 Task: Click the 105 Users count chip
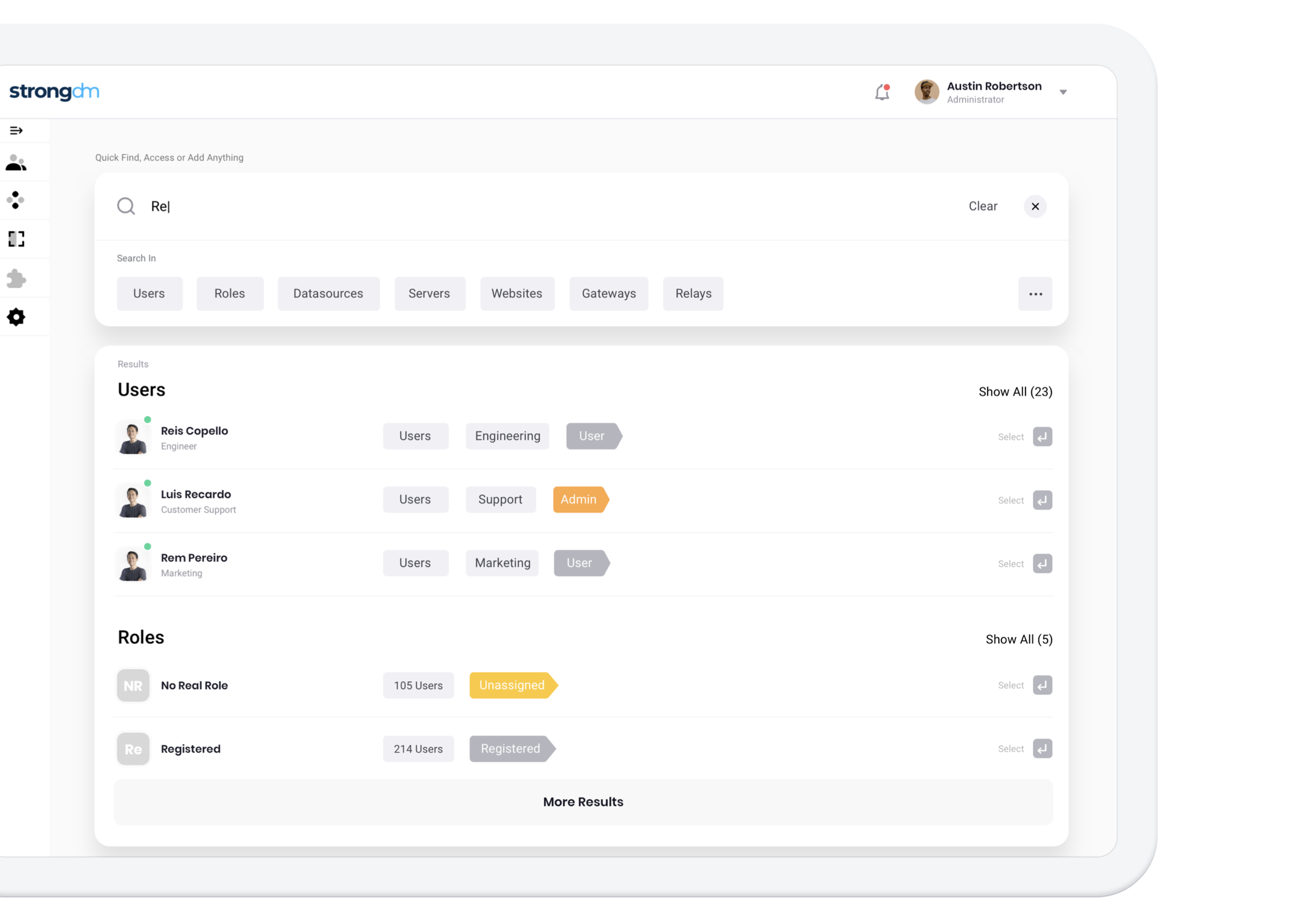(419, 685)
